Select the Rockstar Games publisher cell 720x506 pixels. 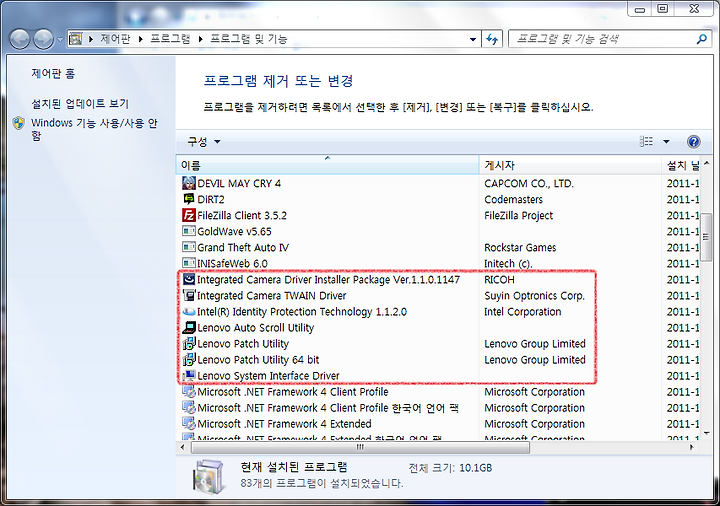[520, 247]
